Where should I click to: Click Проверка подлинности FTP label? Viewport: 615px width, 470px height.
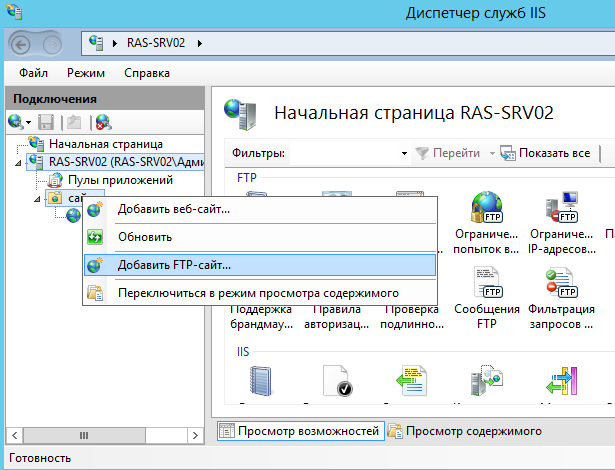tap(412, 317)
